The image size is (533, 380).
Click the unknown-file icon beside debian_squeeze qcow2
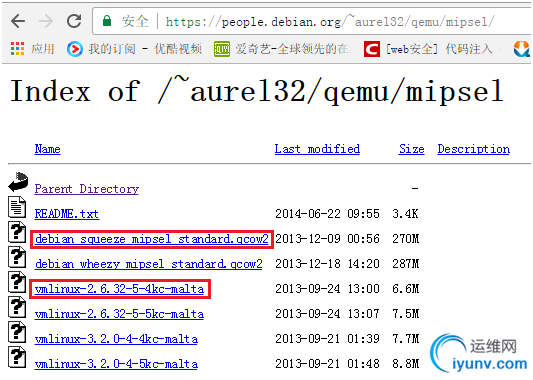click(17, 232)
